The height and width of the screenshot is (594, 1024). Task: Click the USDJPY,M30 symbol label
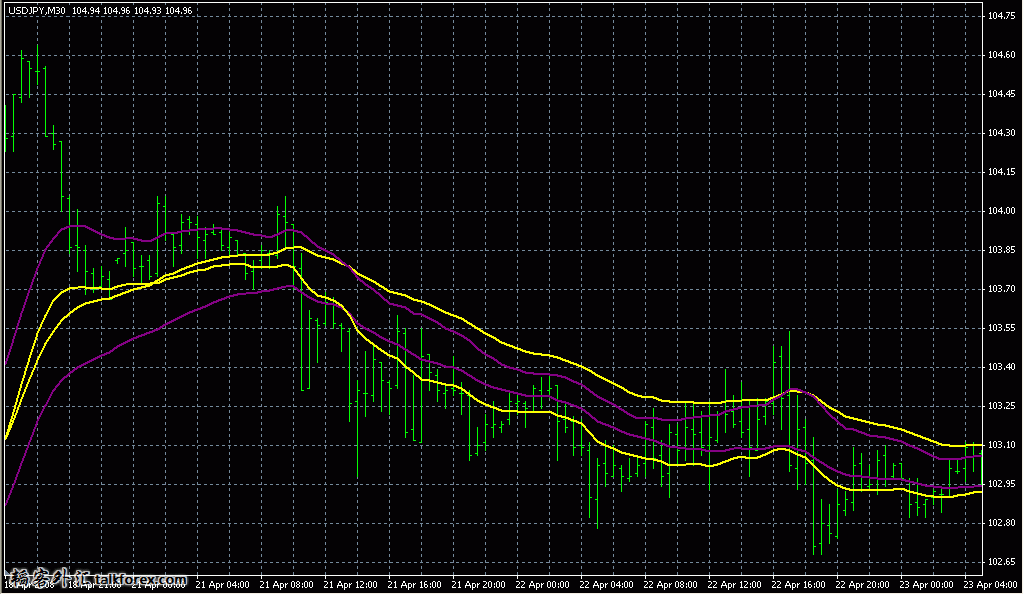click(x=37, y=11)
